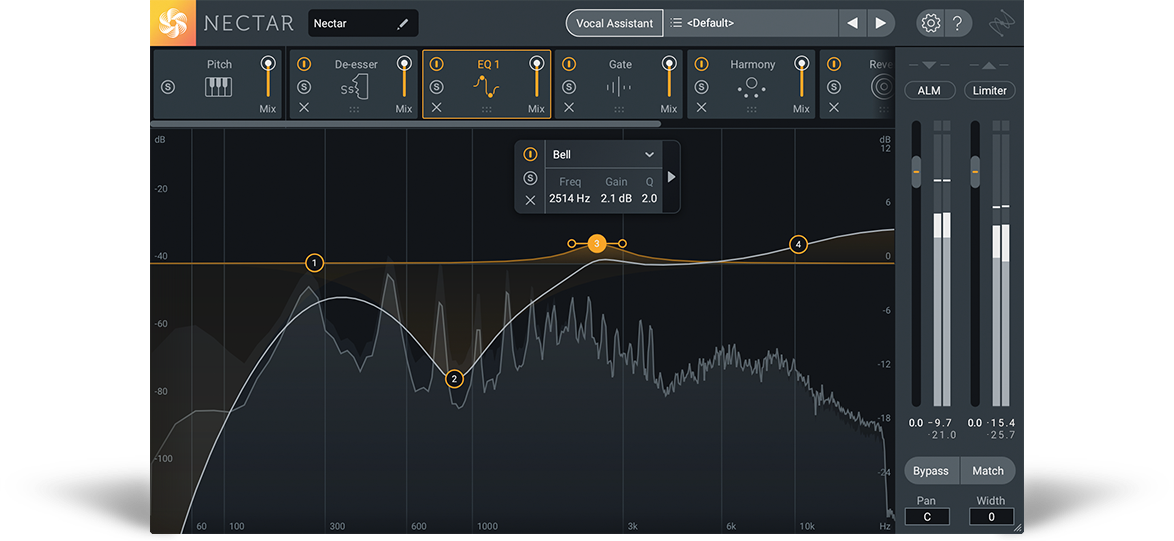Select the Harmony module icon
Viewport: 1174px width, 541px height.
point(752,88)
